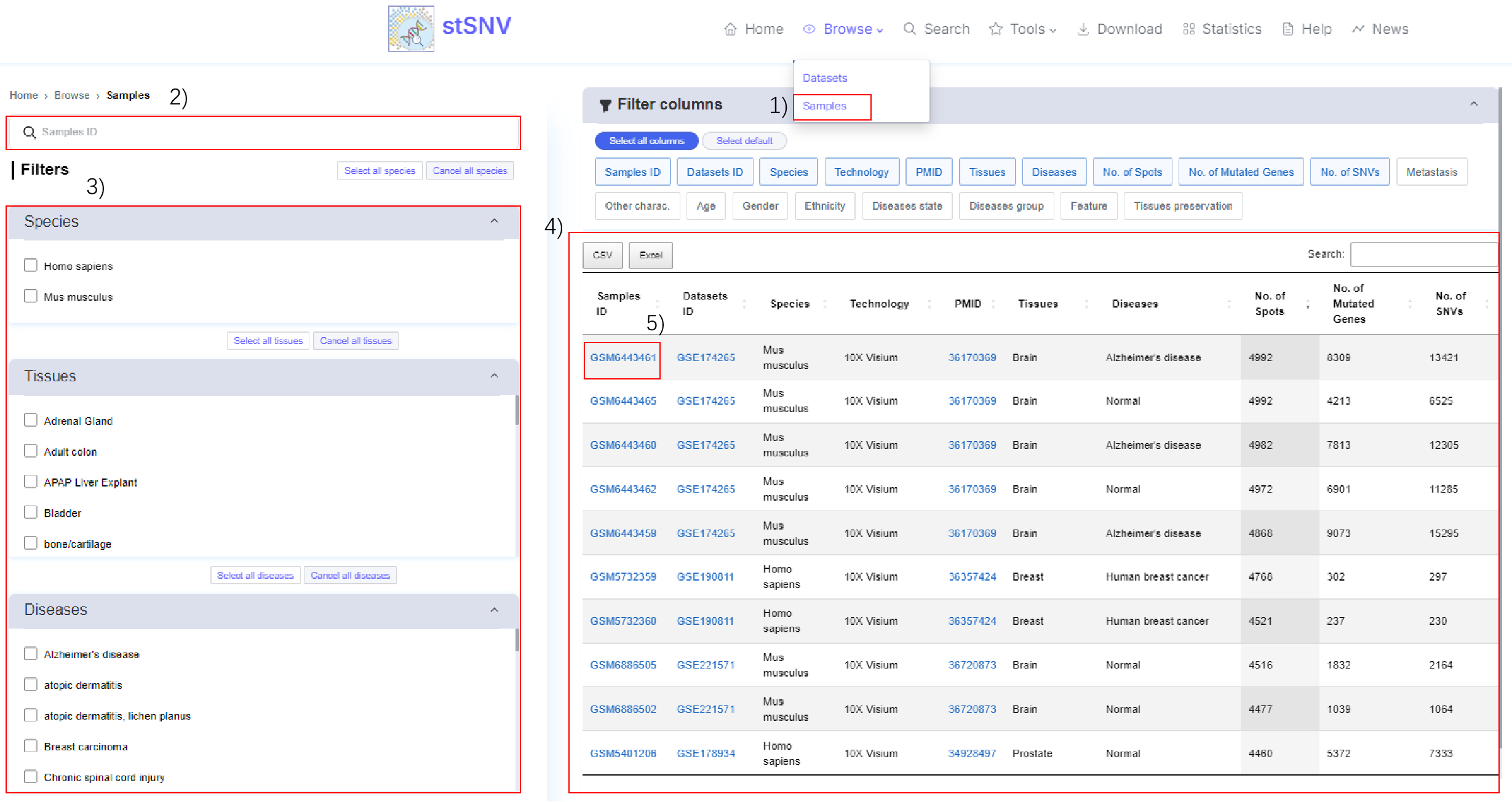
Task: Click the Tools star icon
Action: pos(995,29)
